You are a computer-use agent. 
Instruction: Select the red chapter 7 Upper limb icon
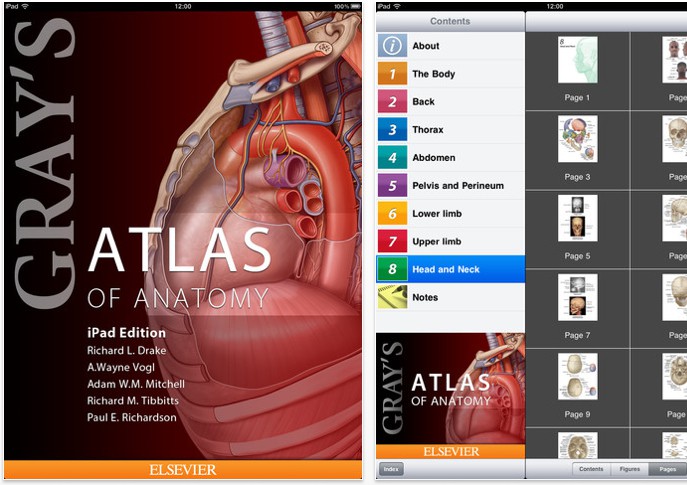click(x=392, y=242)
